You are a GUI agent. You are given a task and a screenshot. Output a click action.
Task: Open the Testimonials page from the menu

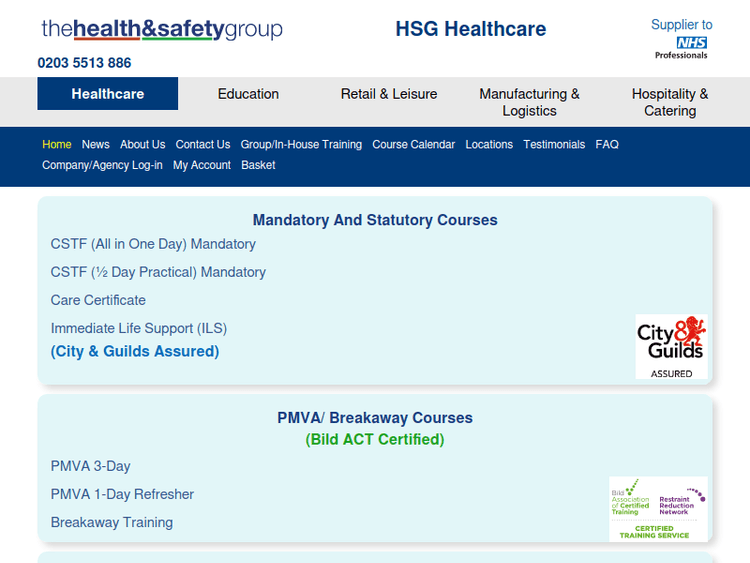(554, 144)
